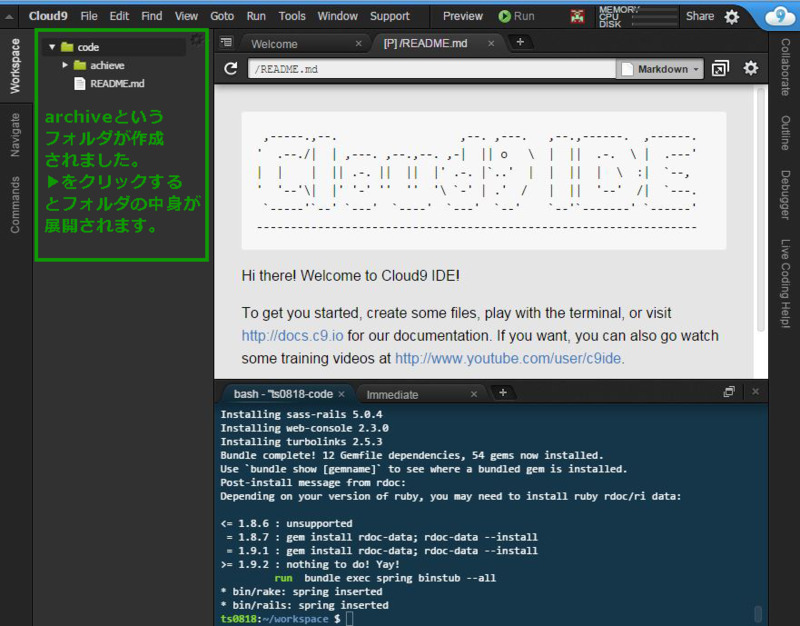Open the Markdown preview type dropdown

661,69
